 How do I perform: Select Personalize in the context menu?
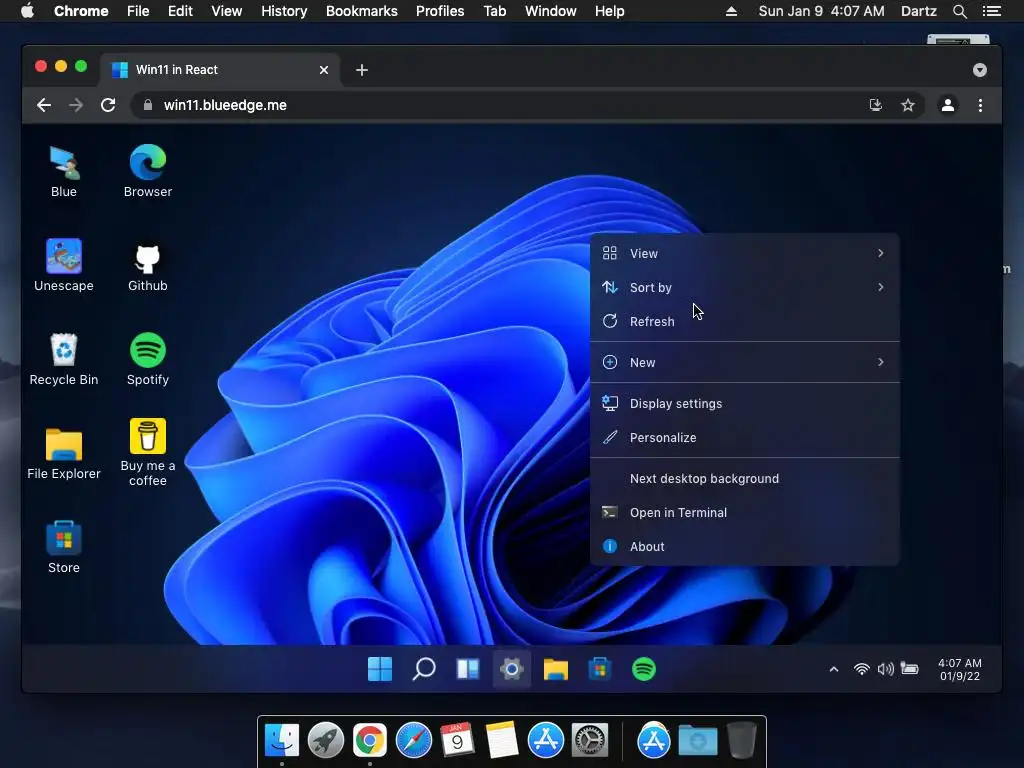point(744,438)
